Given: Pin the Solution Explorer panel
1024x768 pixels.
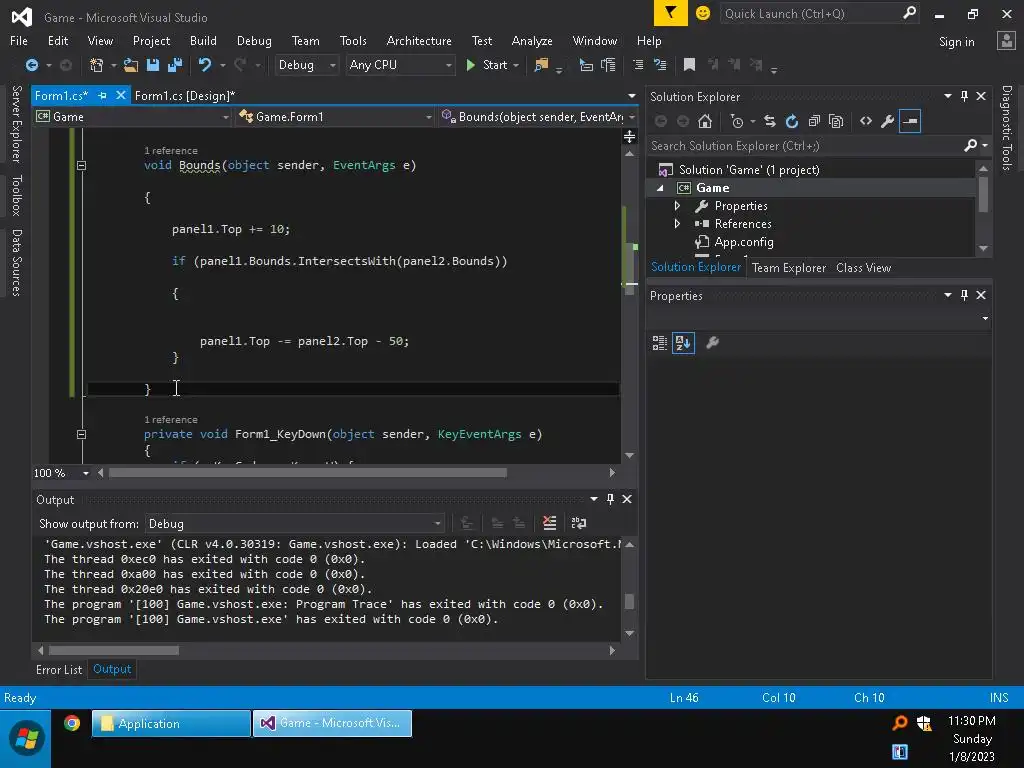Looking at the screenshot, I should [965, 96].
